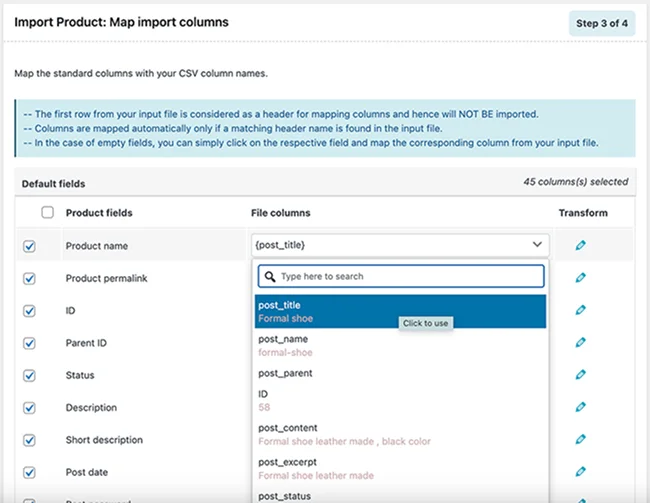Disable the Parent ID checkbox
Screen dimensions: 650x503
coord(29,343)
